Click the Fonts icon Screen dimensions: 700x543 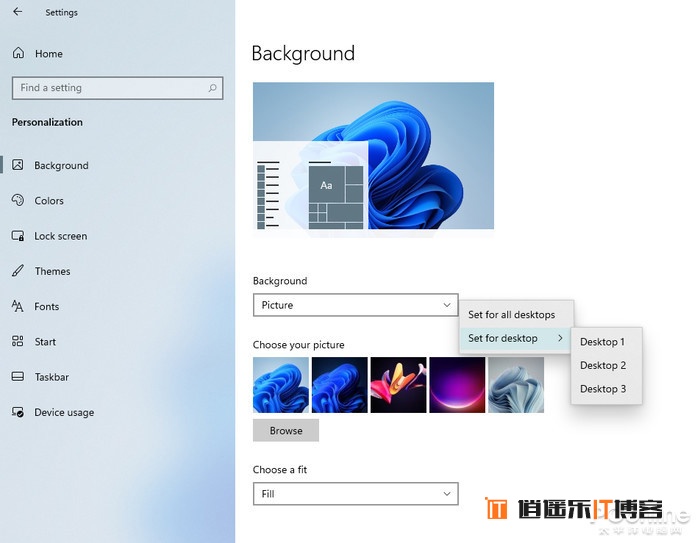(17, 306)
